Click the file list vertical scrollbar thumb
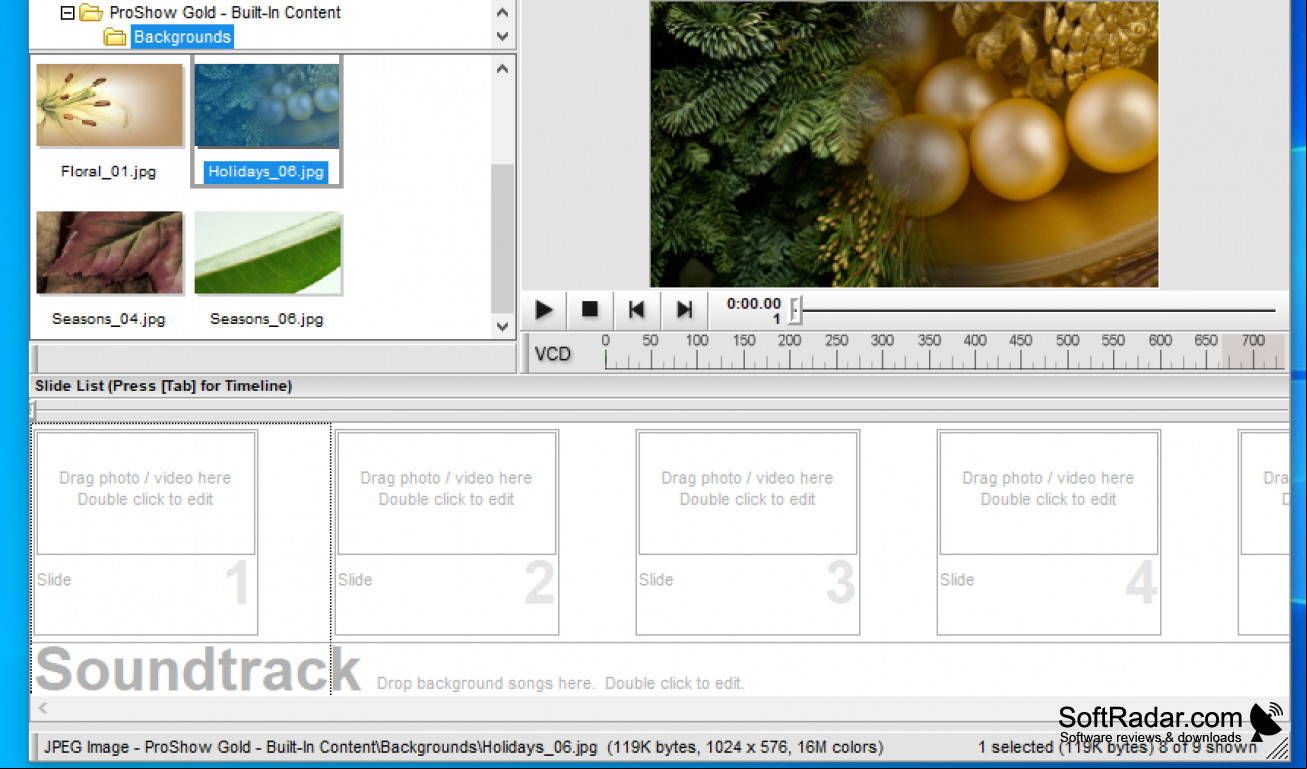This screenshot has width=1307, height=769. coord(502,238)
